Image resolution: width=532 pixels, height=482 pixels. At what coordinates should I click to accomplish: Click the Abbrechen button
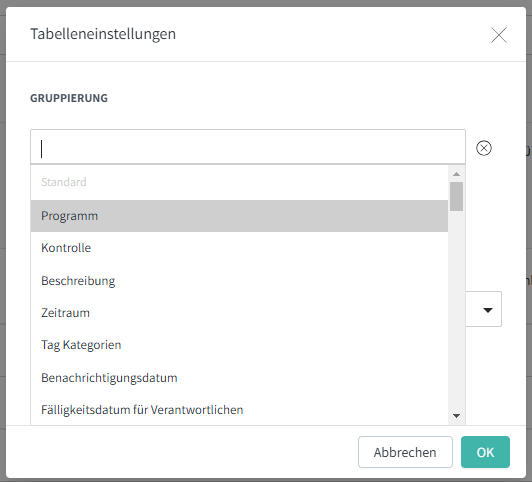click(x=405, y=452)
